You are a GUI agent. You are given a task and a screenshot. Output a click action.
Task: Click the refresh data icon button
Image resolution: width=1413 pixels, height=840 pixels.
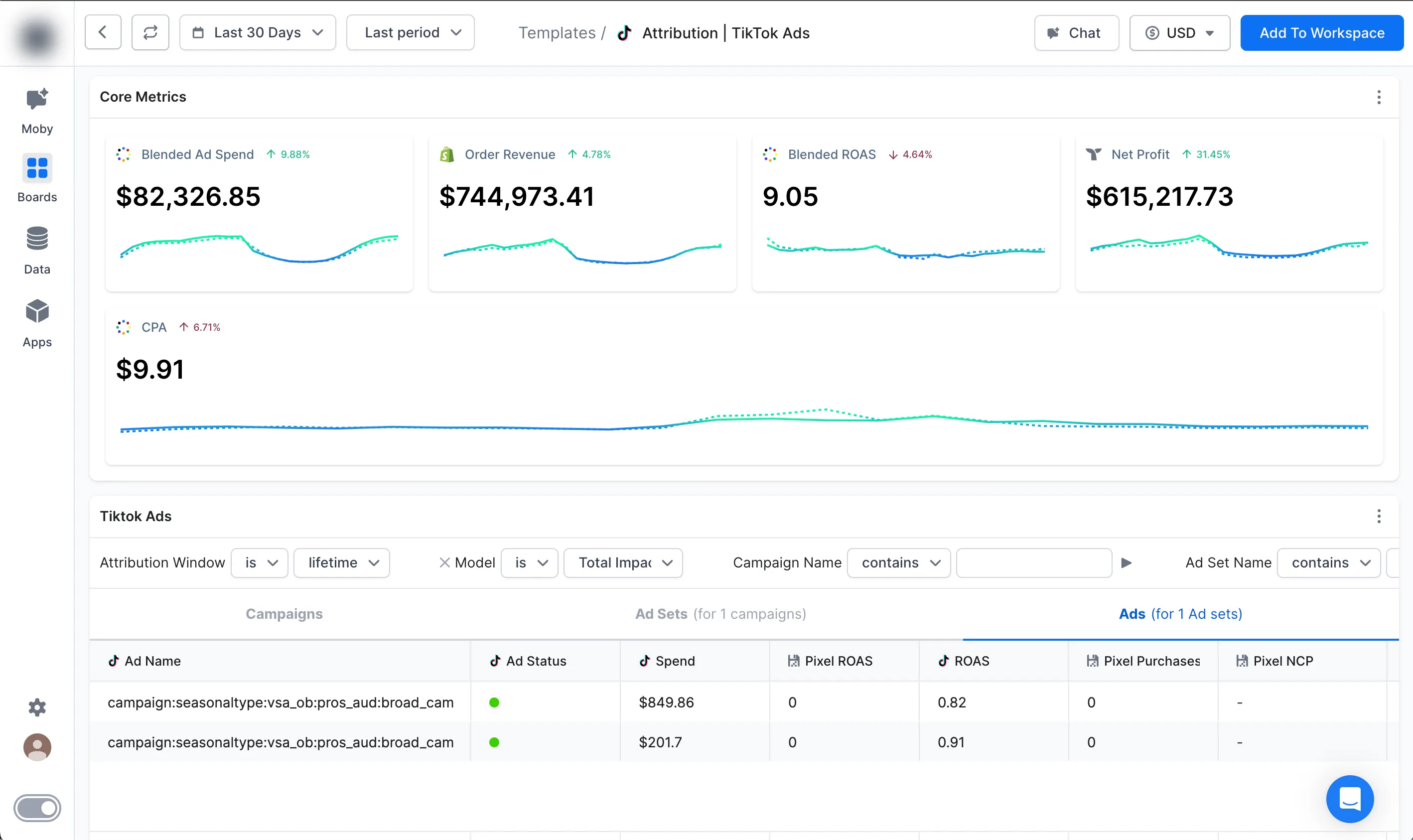pyautogui.click(x=150, y=33)
